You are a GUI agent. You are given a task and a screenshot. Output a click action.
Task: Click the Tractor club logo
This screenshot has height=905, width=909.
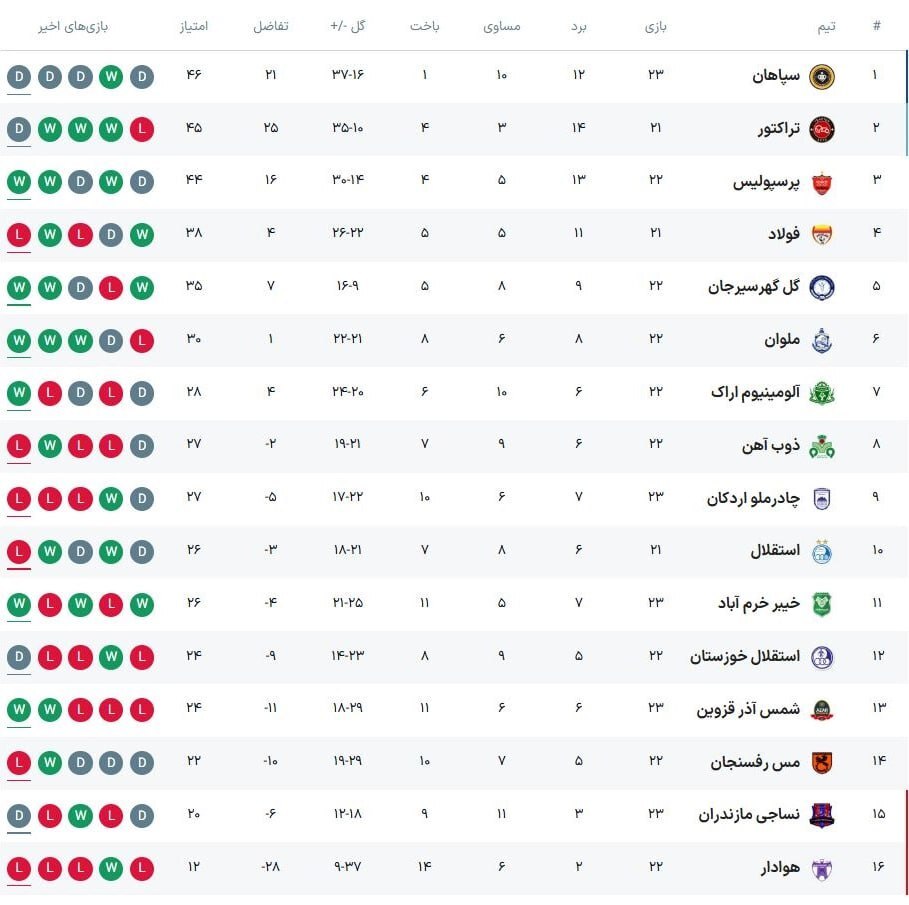821,129
